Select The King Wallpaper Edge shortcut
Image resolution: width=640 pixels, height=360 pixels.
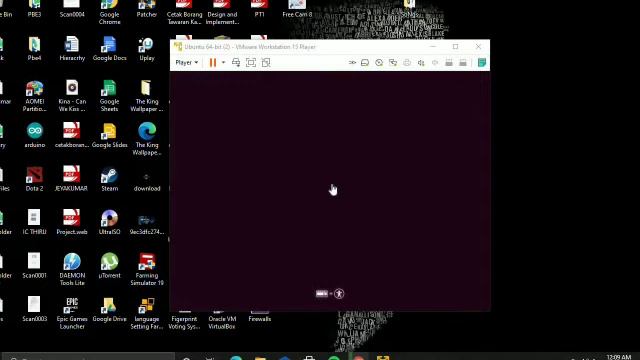click(147, 139)
